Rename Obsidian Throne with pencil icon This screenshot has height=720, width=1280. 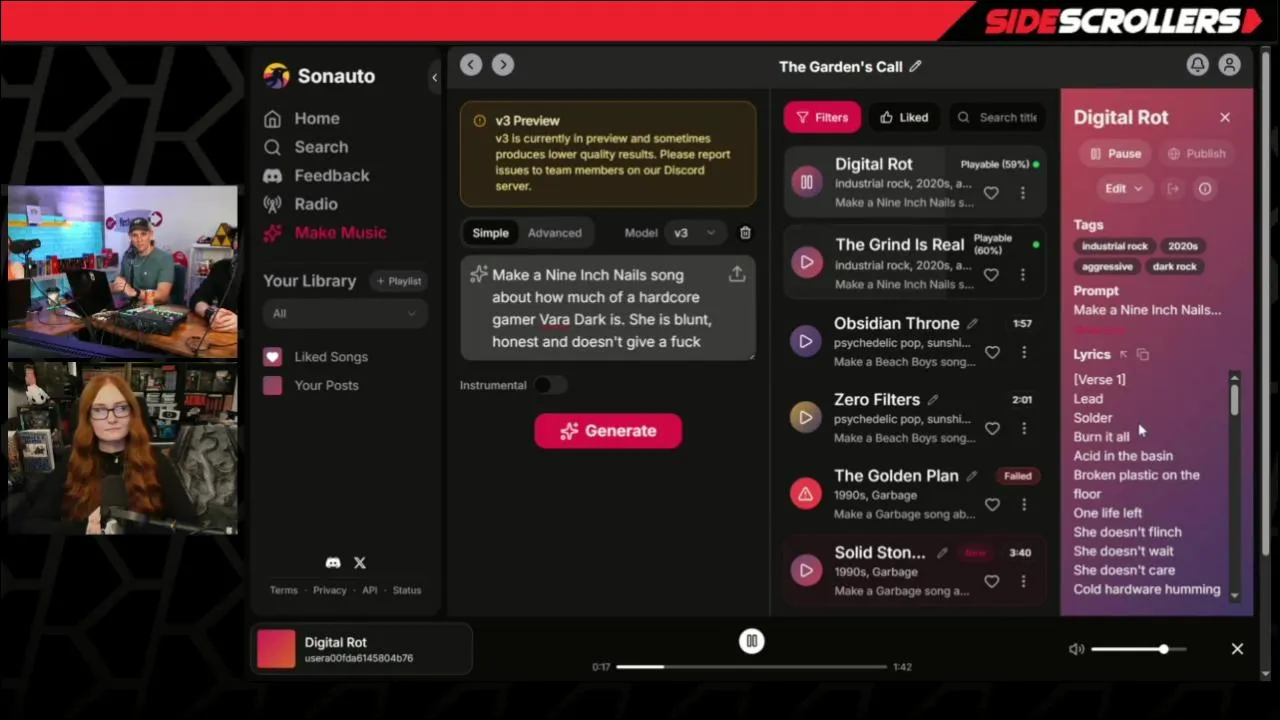point(972,324)
